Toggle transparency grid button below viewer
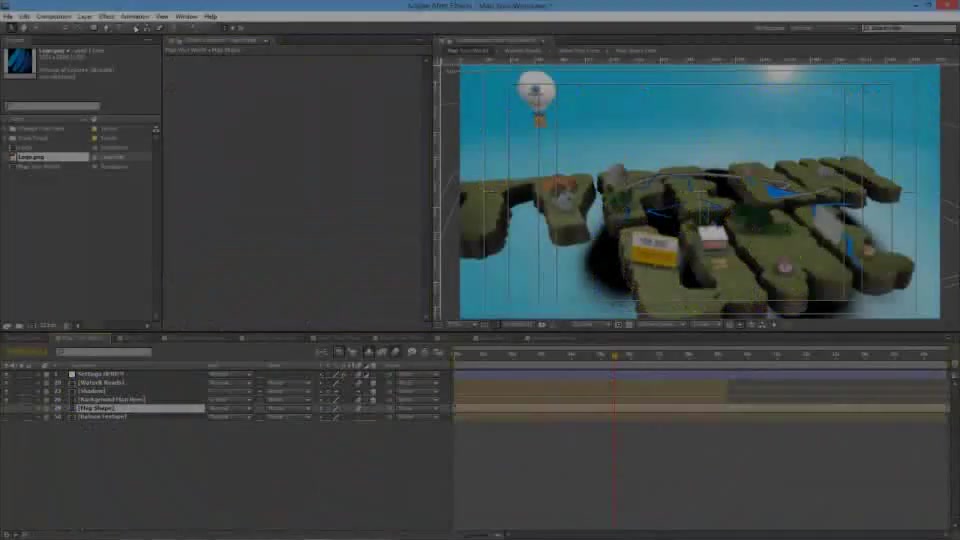The width and height of the screenshot is (960, 540). click(x=629, y=324)
